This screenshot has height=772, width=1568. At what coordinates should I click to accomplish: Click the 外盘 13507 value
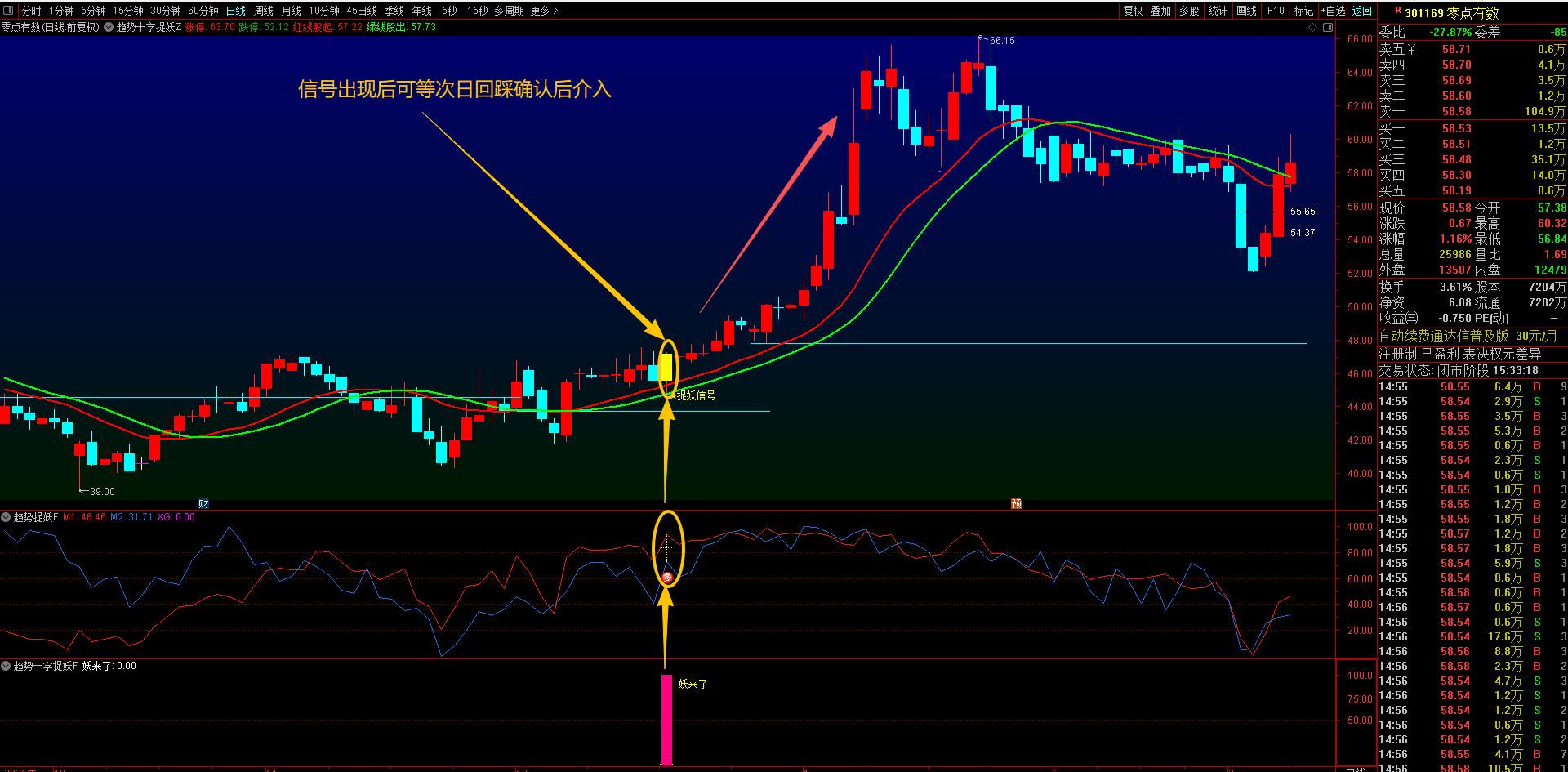pos(1455,270)
